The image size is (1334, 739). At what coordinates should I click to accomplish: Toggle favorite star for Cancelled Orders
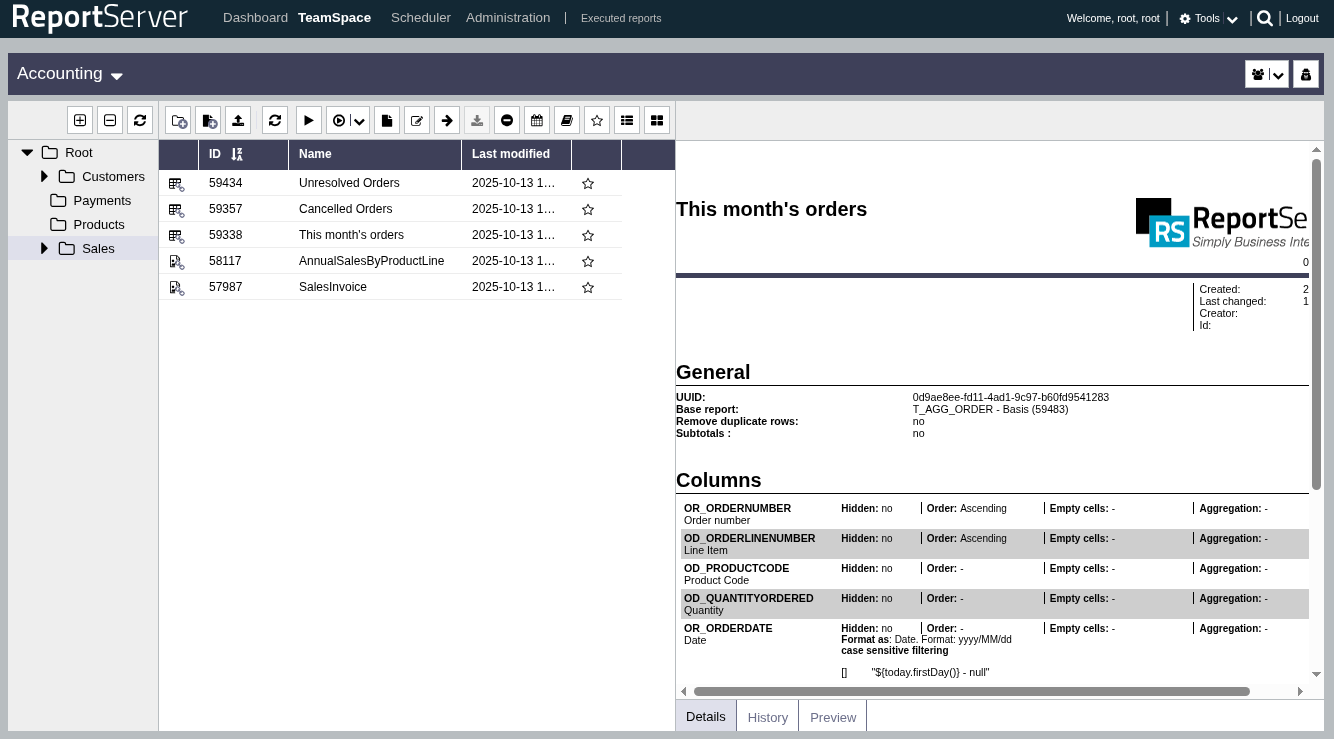point(588,210)
